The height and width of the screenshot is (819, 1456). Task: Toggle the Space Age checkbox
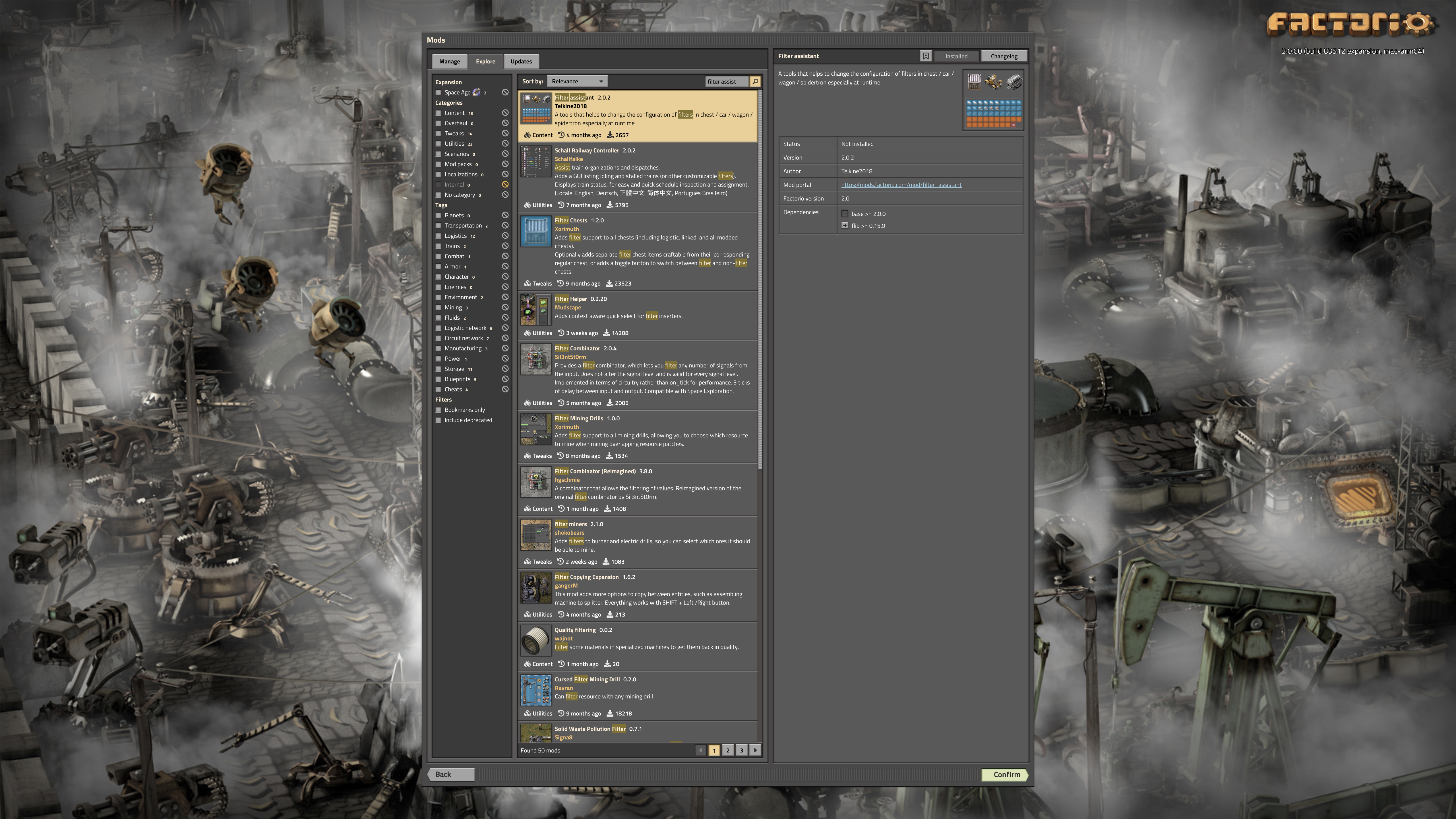tap(439, 93)
